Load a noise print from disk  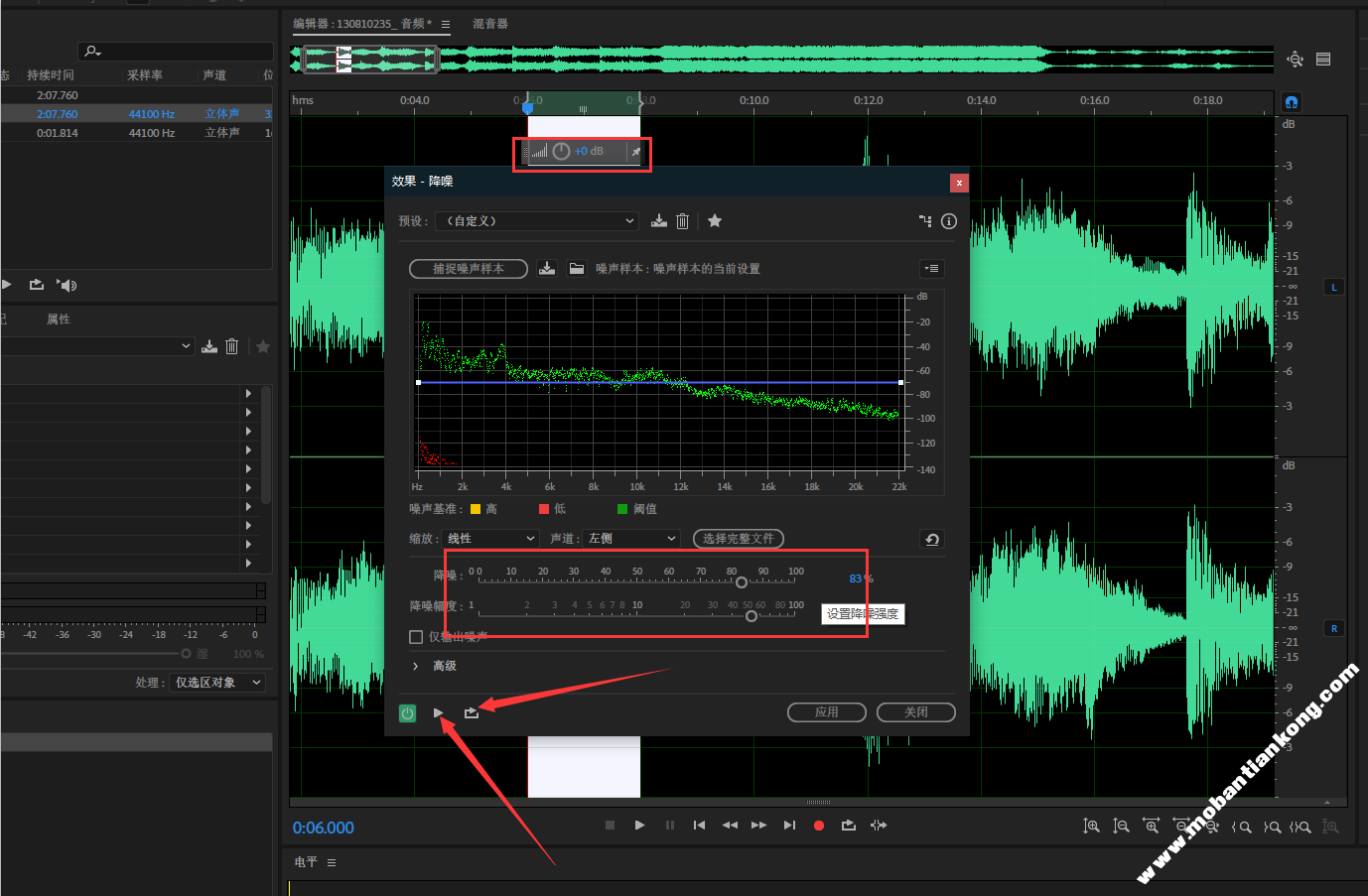tap(577, 269)
